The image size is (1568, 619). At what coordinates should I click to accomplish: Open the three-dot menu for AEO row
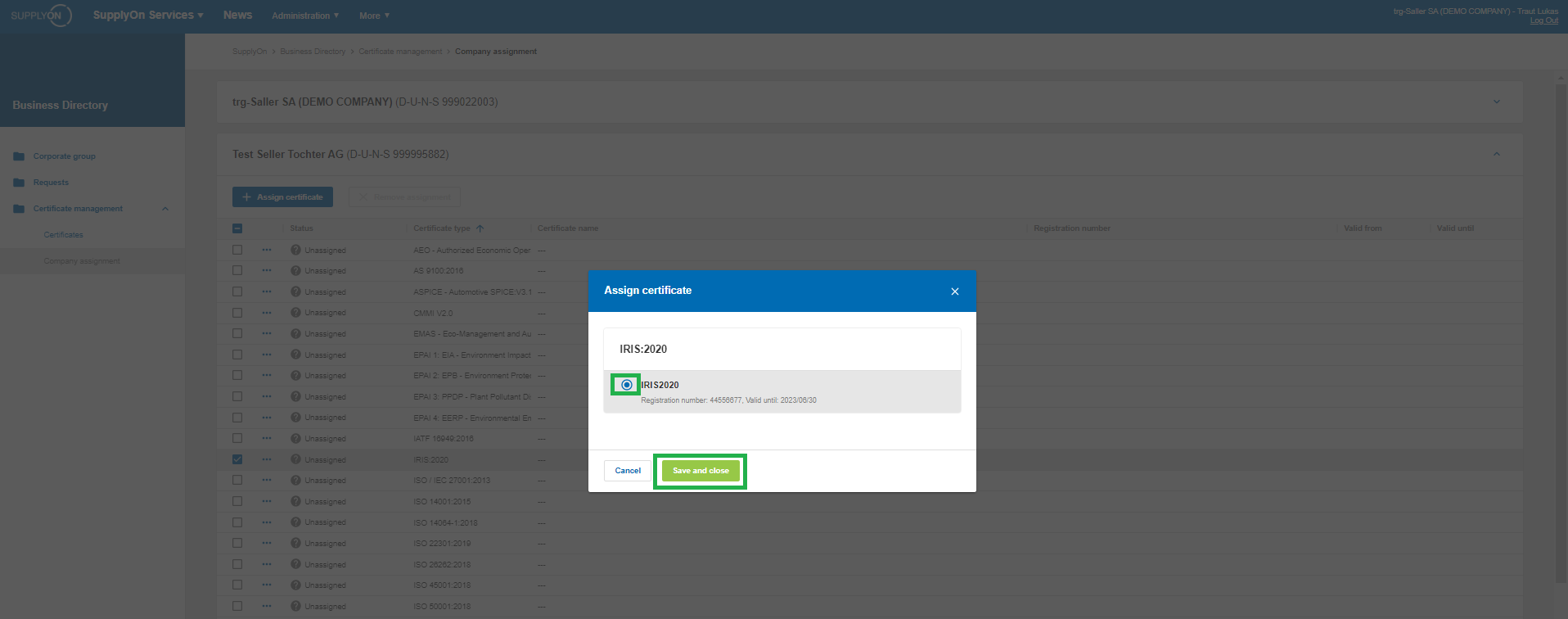point(267,250)
